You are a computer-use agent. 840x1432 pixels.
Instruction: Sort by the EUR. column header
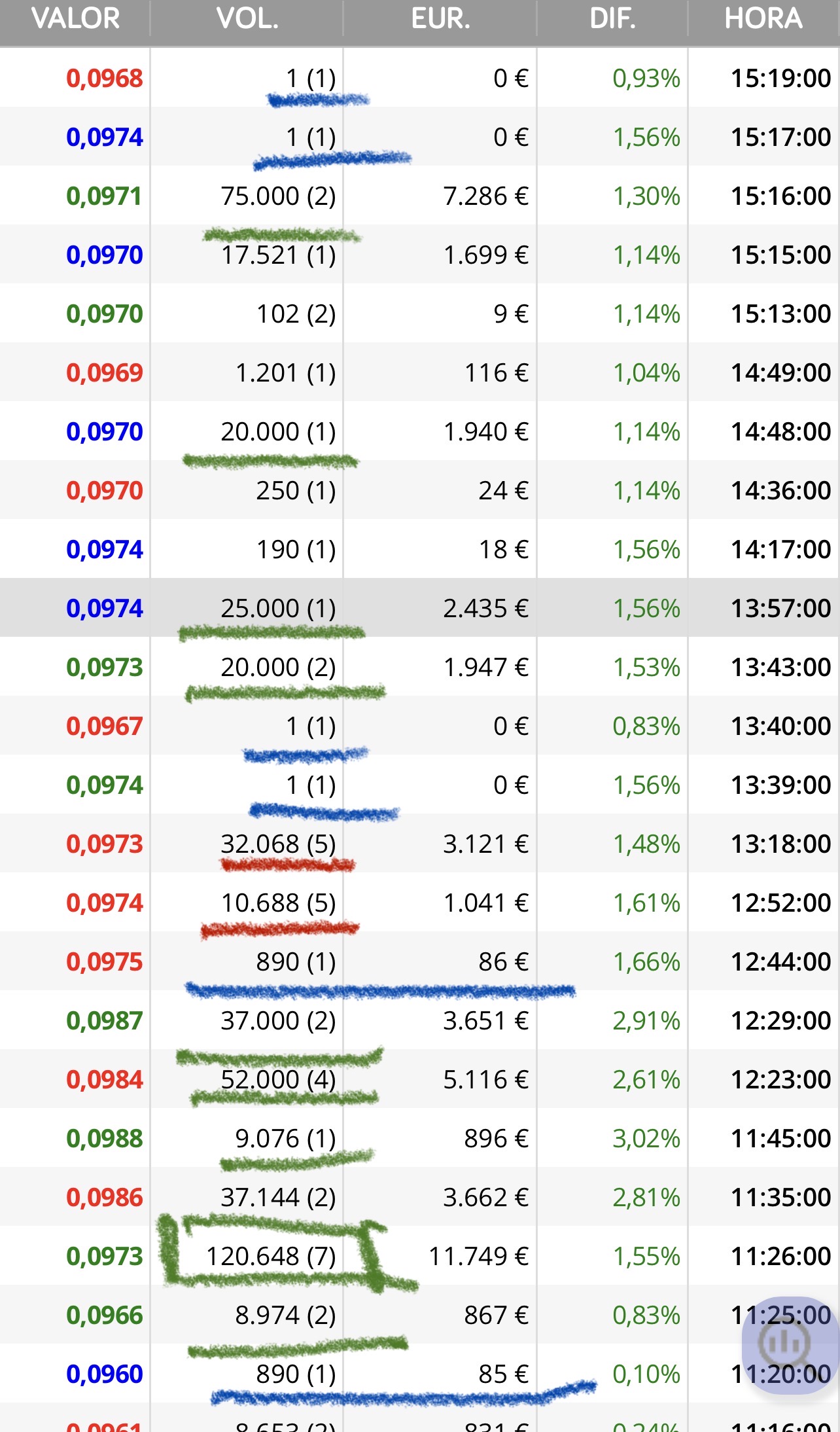point(440,18)
